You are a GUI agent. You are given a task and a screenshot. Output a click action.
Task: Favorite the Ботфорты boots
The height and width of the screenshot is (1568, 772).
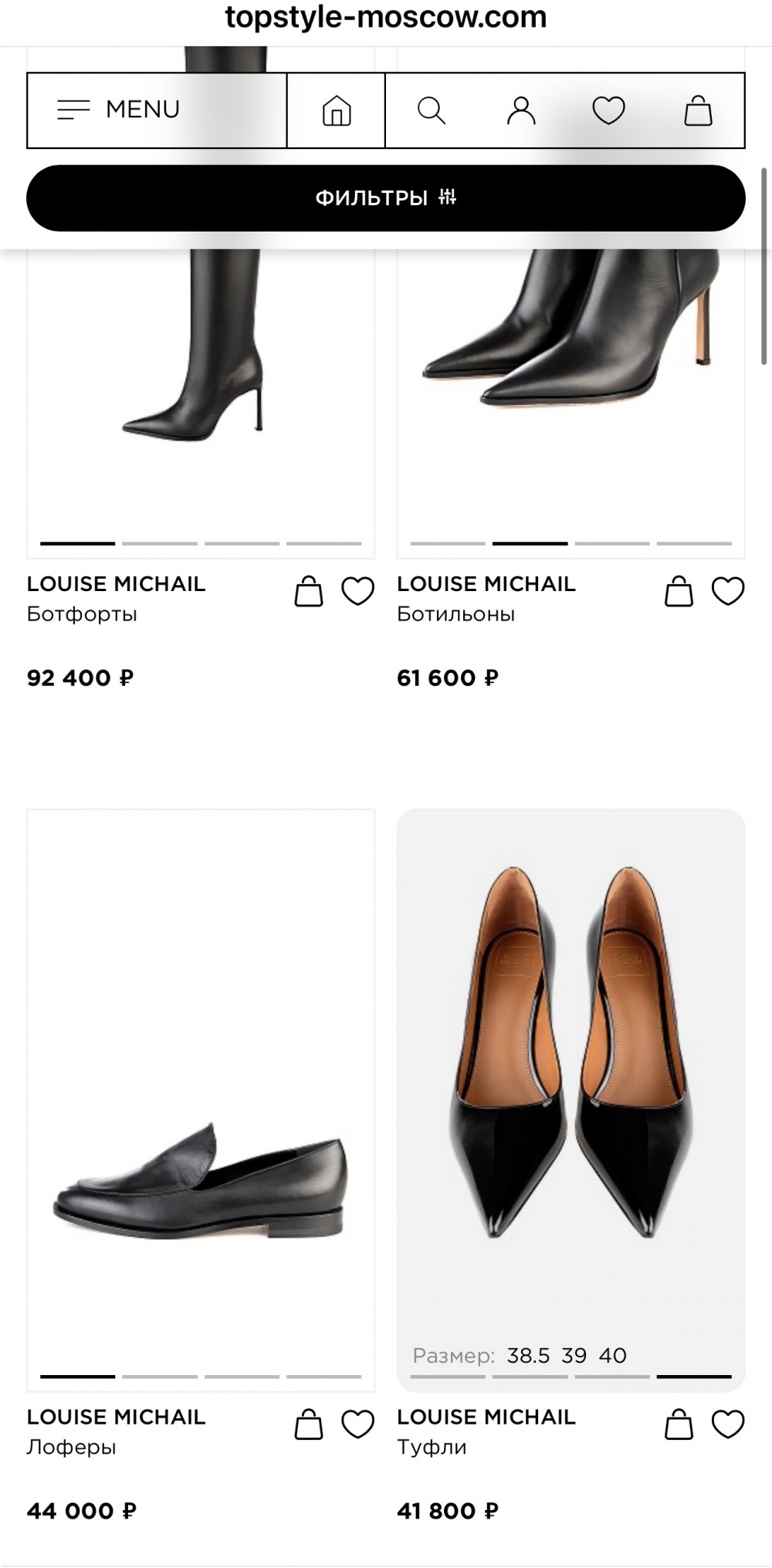point(357,592)
